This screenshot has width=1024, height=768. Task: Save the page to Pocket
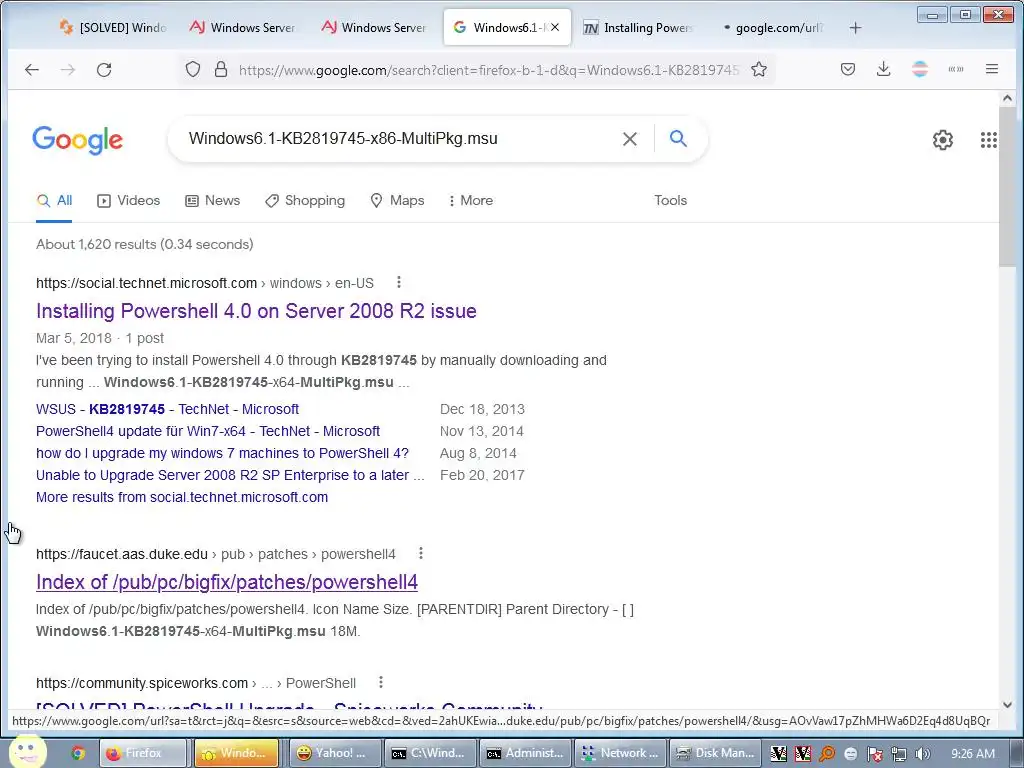point(848,69)
